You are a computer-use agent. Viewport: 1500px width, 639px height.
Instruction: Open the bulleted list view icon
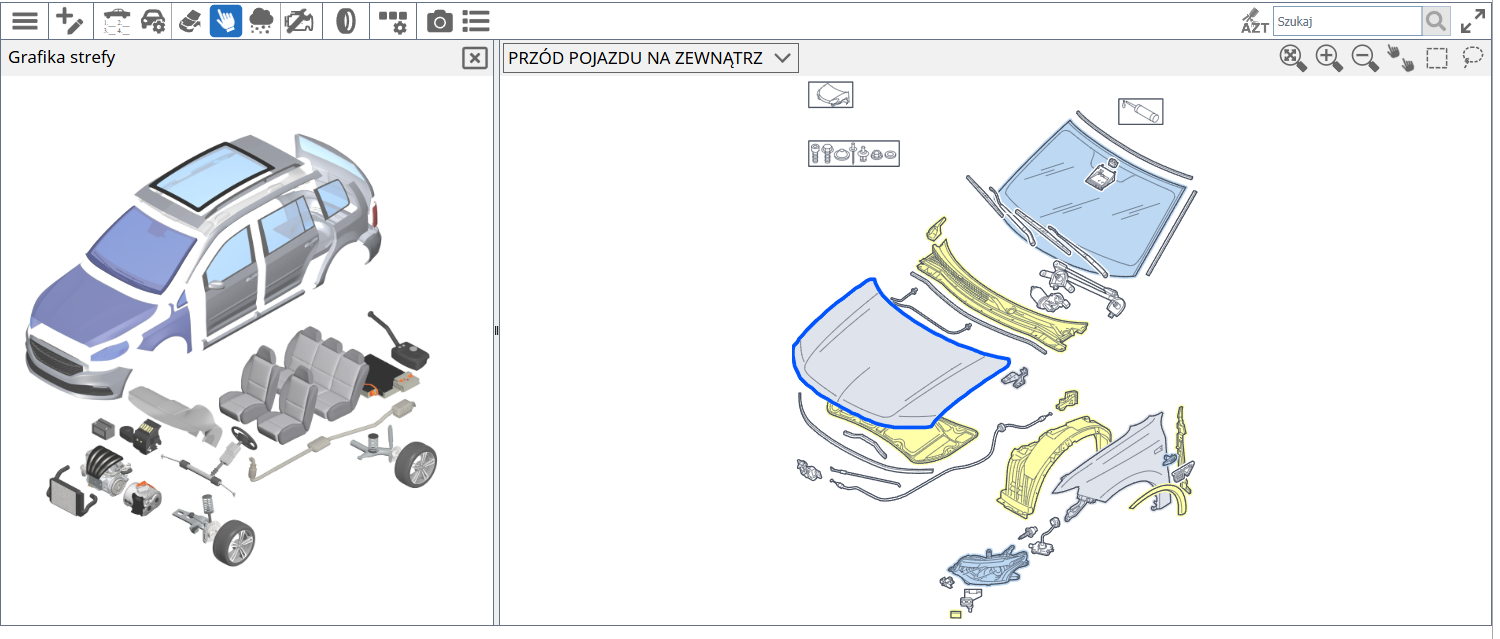coord(476,21)
